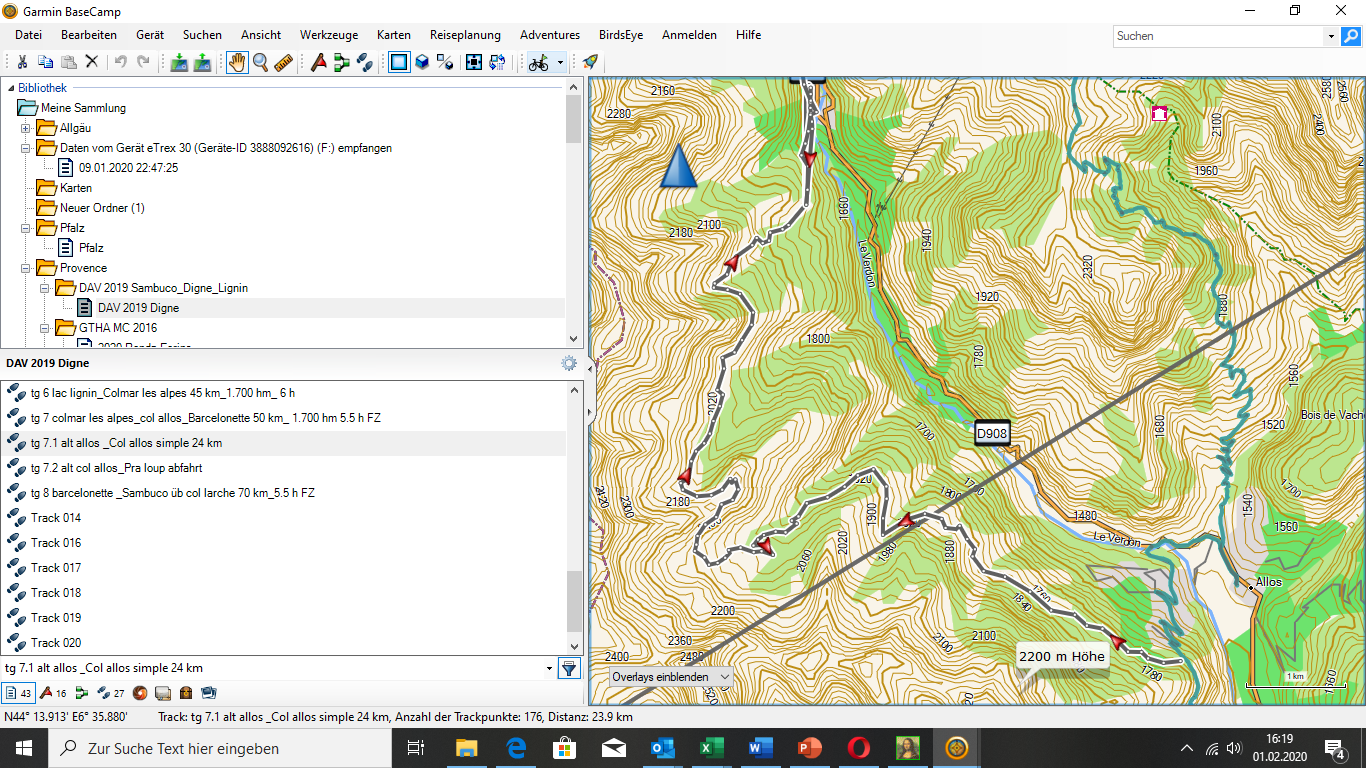Toggle the routes filter icon
Image resolution: width=1366 pixels, height=768 pixels.
point(82,692)
